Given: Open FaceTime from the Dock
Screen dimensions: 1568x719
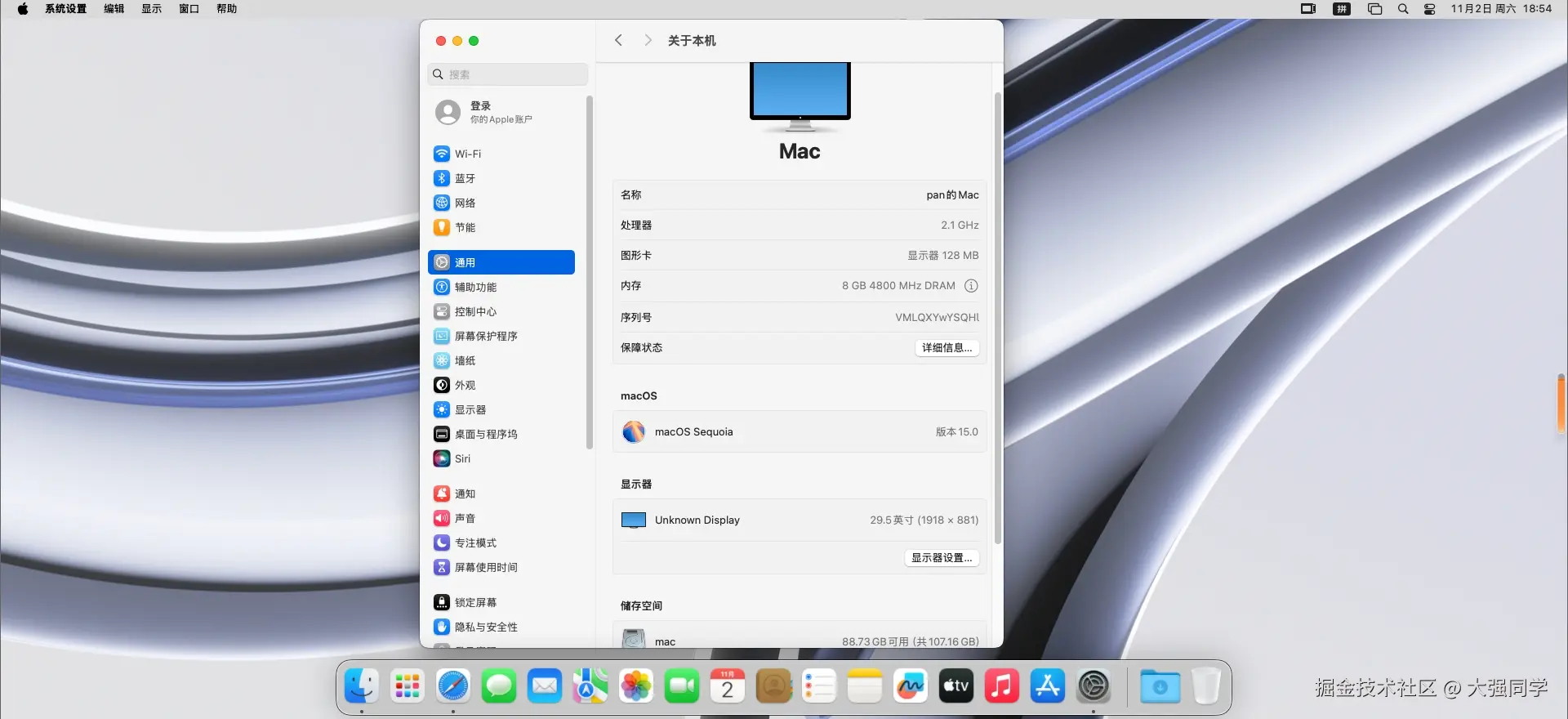Looking at the screenshot, I should [682, 686].
